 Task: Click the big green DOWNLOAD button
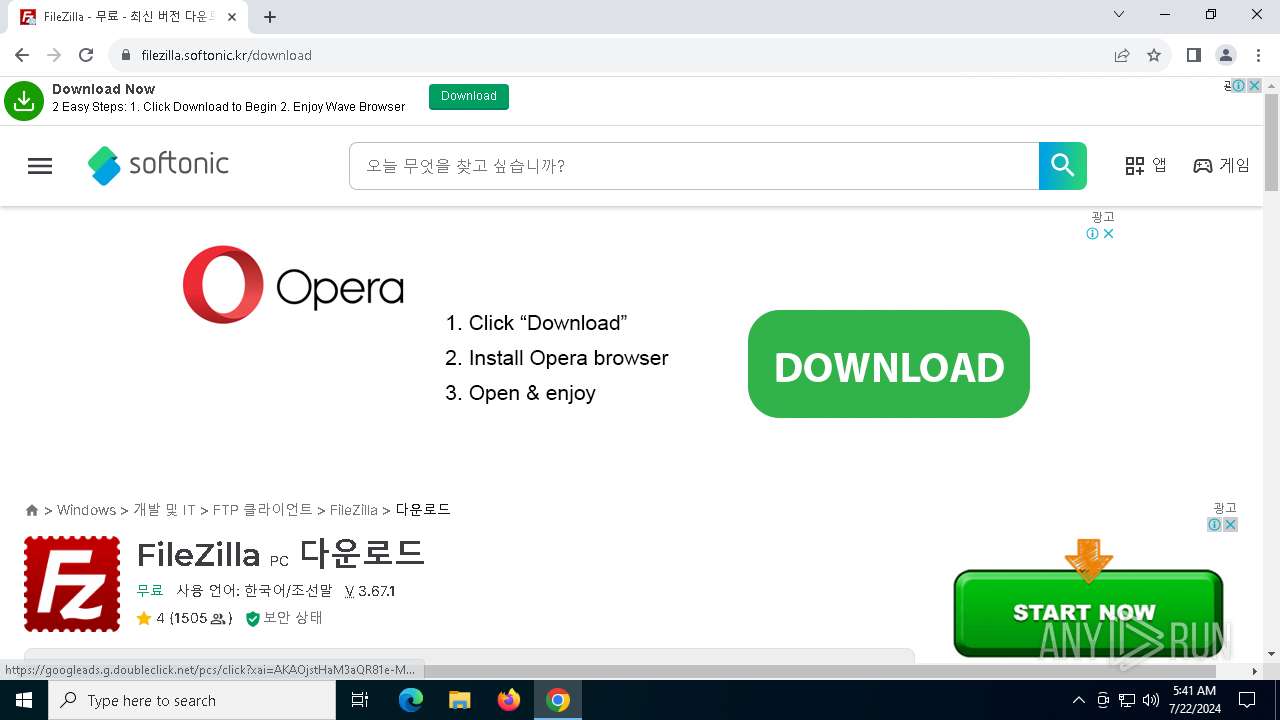pyautogui.click(x=889, y=364)
